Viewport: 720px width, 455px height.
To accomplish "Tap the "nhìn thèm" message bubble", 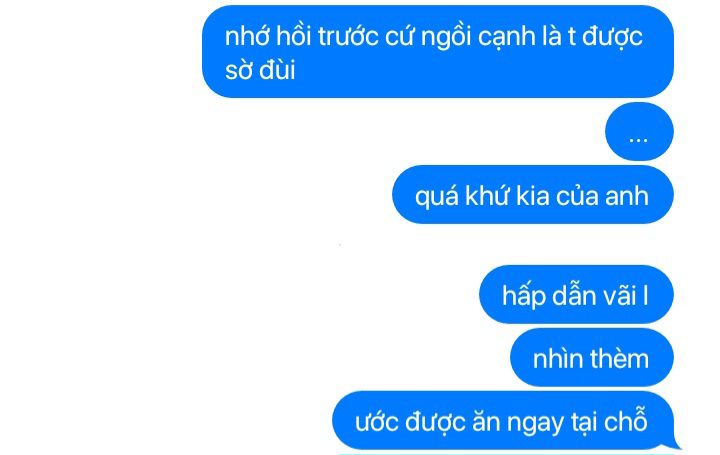I will (x=592, y=357).
